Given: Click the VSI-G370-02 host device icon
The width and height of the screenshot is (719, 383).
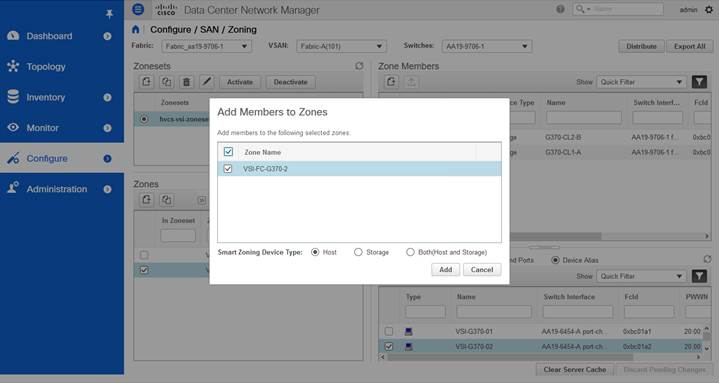Looking at the screenshot, I should click(409, 347).
